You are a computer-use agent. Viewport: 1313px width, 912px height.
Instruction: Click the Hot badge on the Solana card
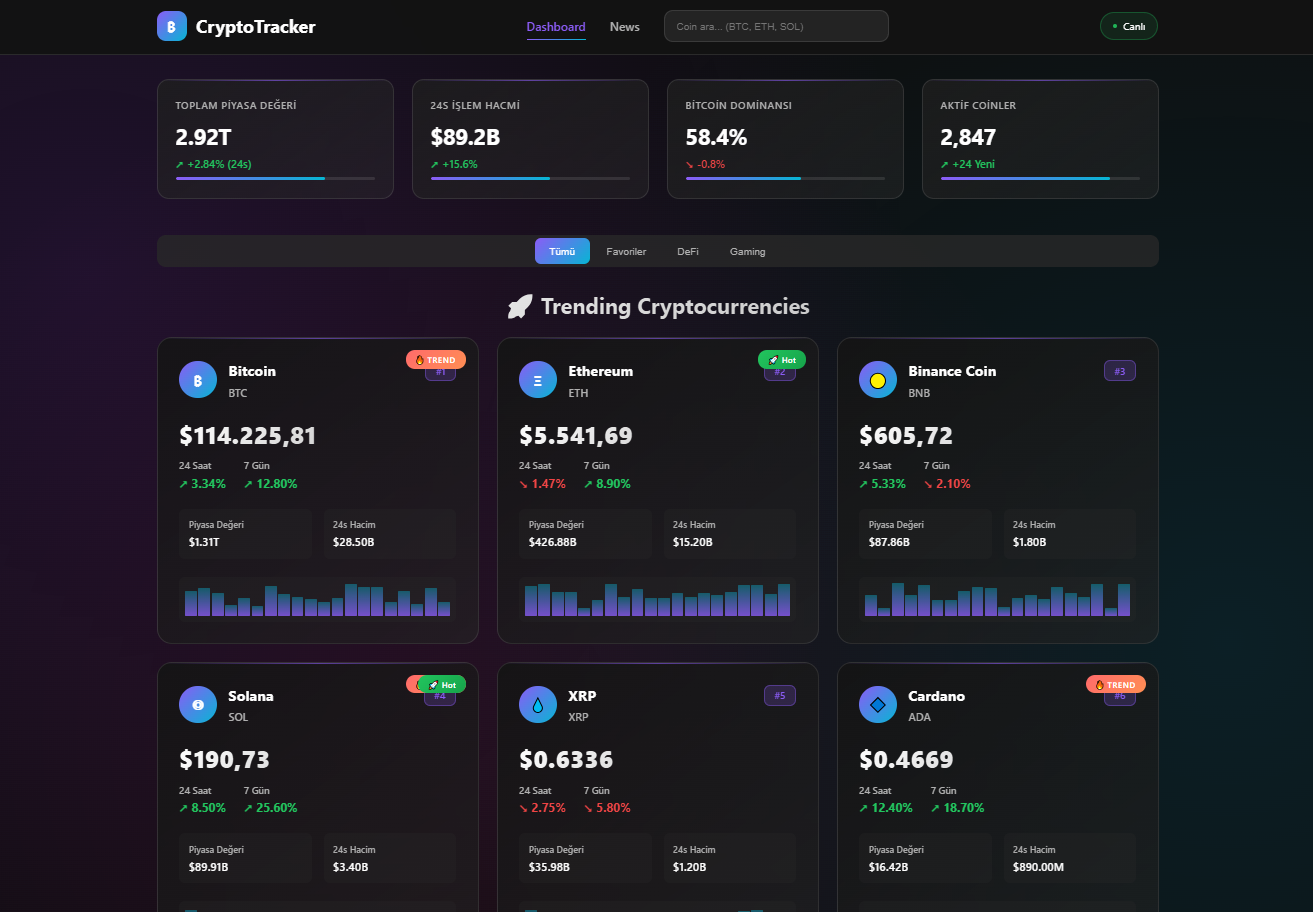pyautogui.click(x=442, y=685)
